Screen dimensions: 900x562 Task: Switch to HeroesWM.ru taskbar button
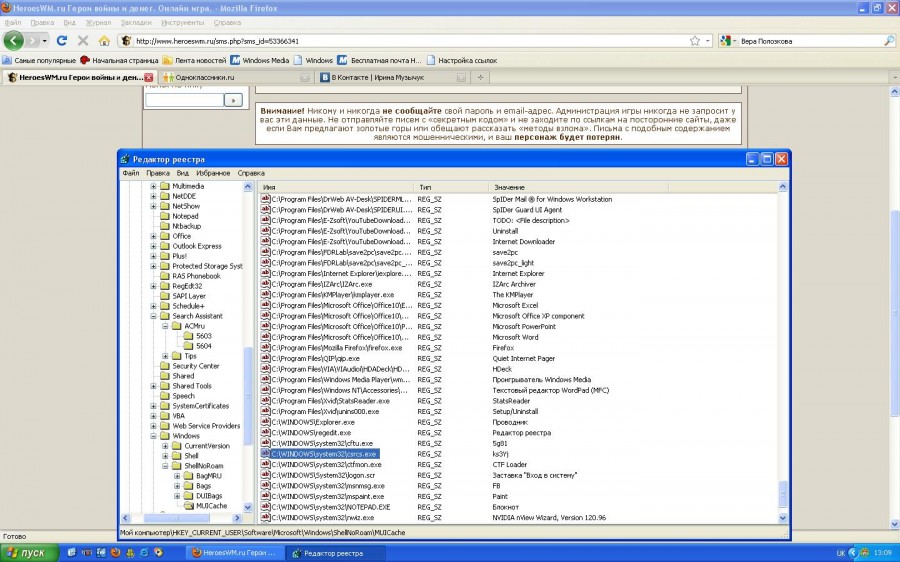(234, 553)
